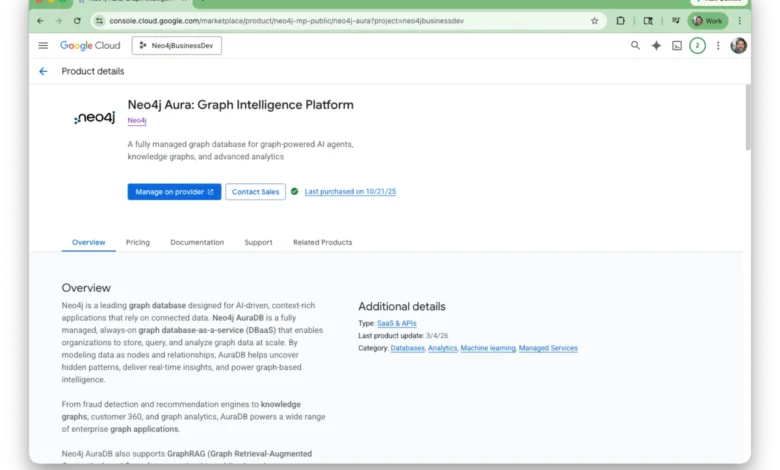The image size is (780, 470).
Task: Open the Google Cloud navigation hamburger menu
Action: coord(43,45)
